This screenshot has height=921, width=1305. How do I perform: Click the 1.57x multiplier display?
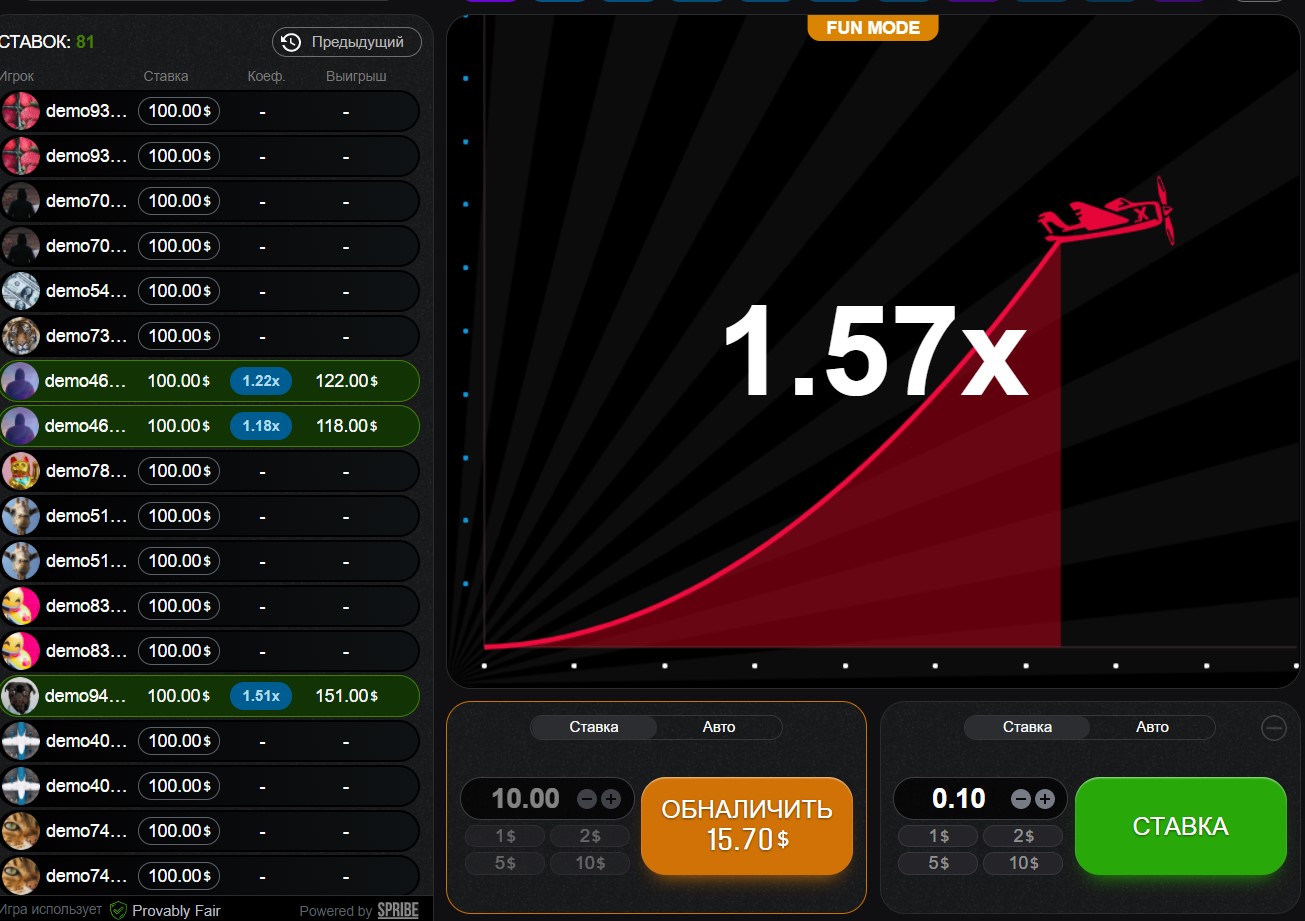(x=874, y=352)
